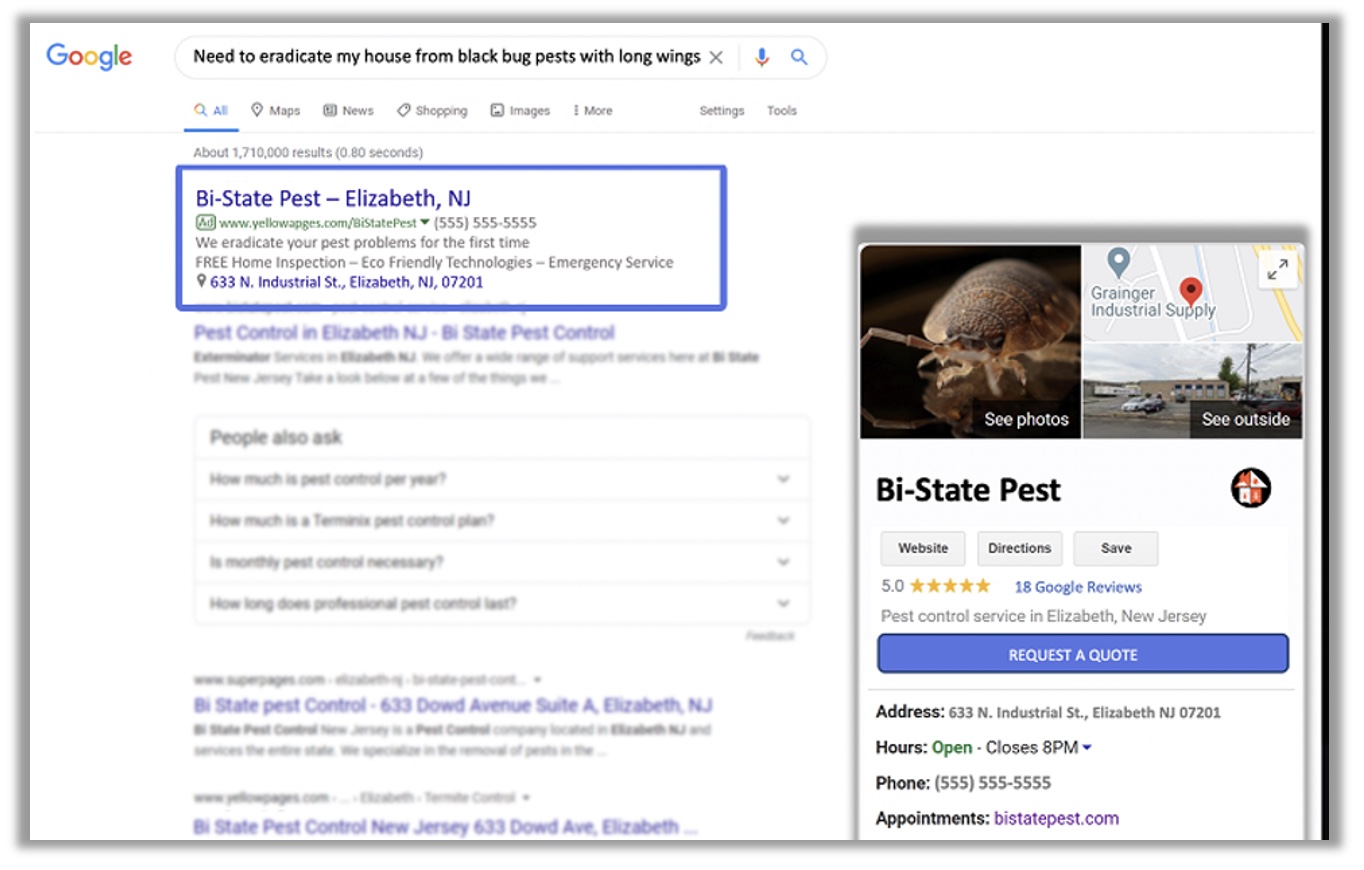Screen dimensions: 1364x870
Task: Click the Feedback link under People also ask
Action: (x=770, y=636)
